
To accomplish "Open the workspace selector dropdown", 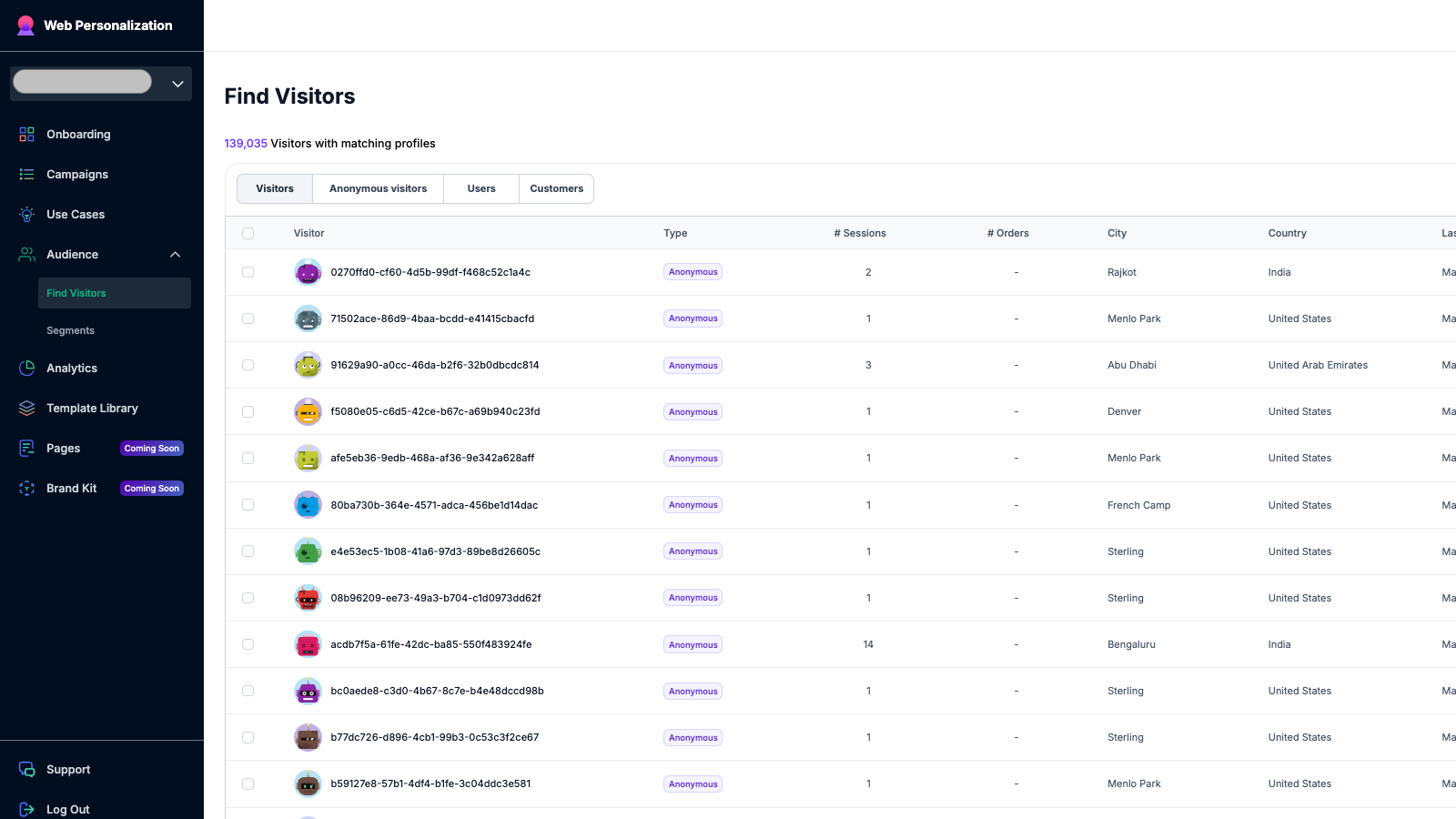I will pos(101,84).
